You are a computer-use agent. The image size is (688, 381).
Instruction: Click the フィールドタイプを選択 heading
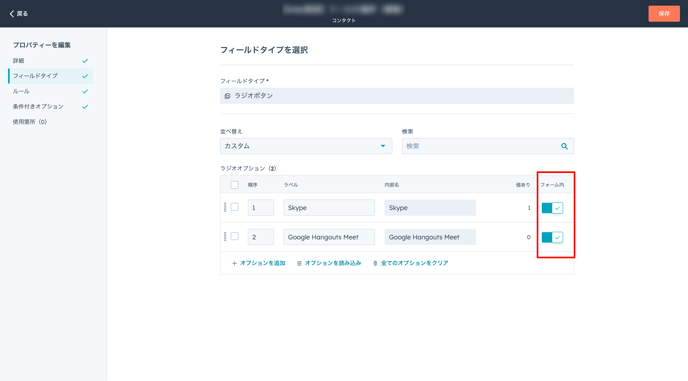[x=264, y=50]
